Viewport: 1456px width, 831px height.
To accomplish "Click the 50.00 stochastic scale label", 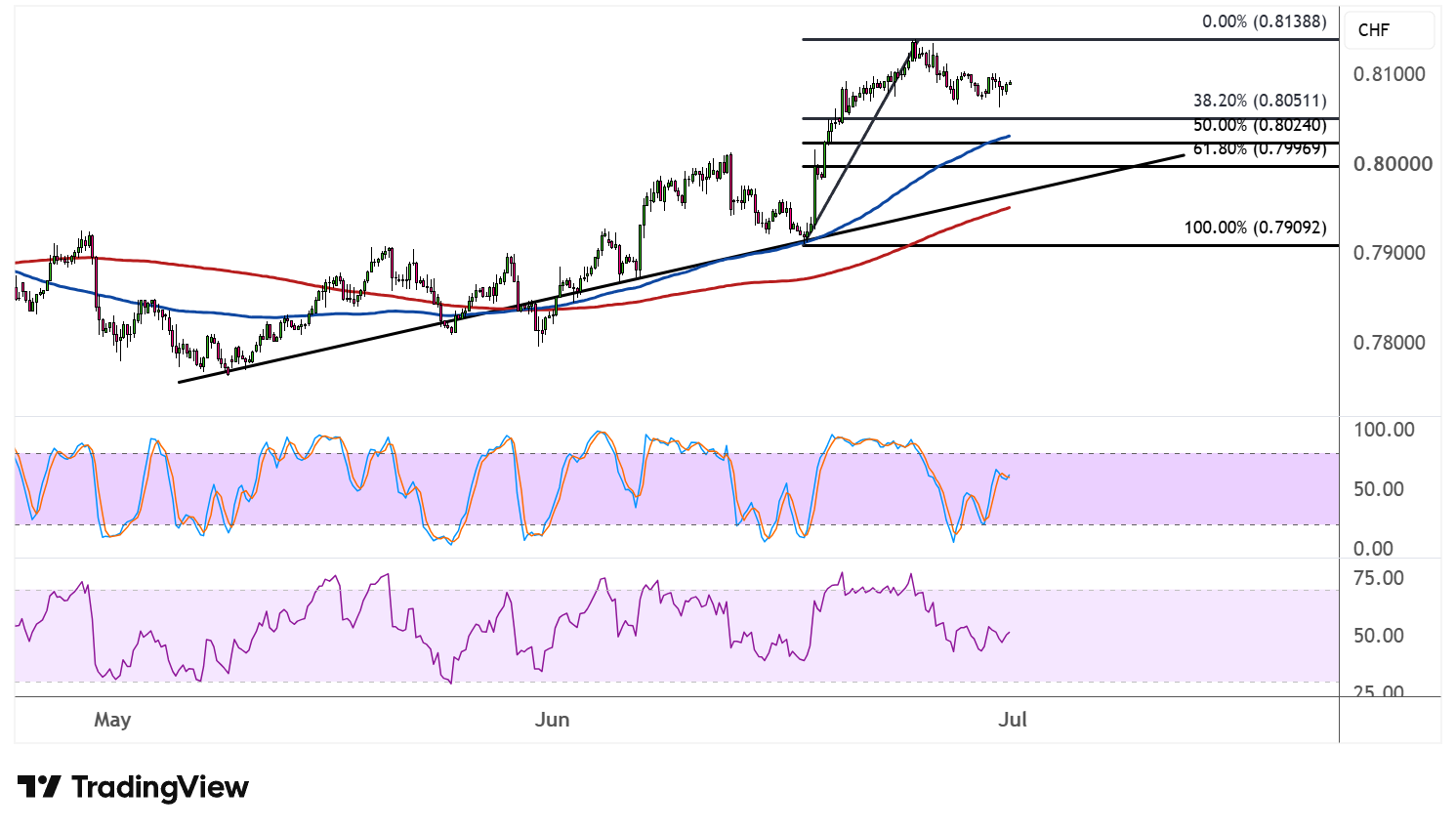I will click(x=1379, y=489).
